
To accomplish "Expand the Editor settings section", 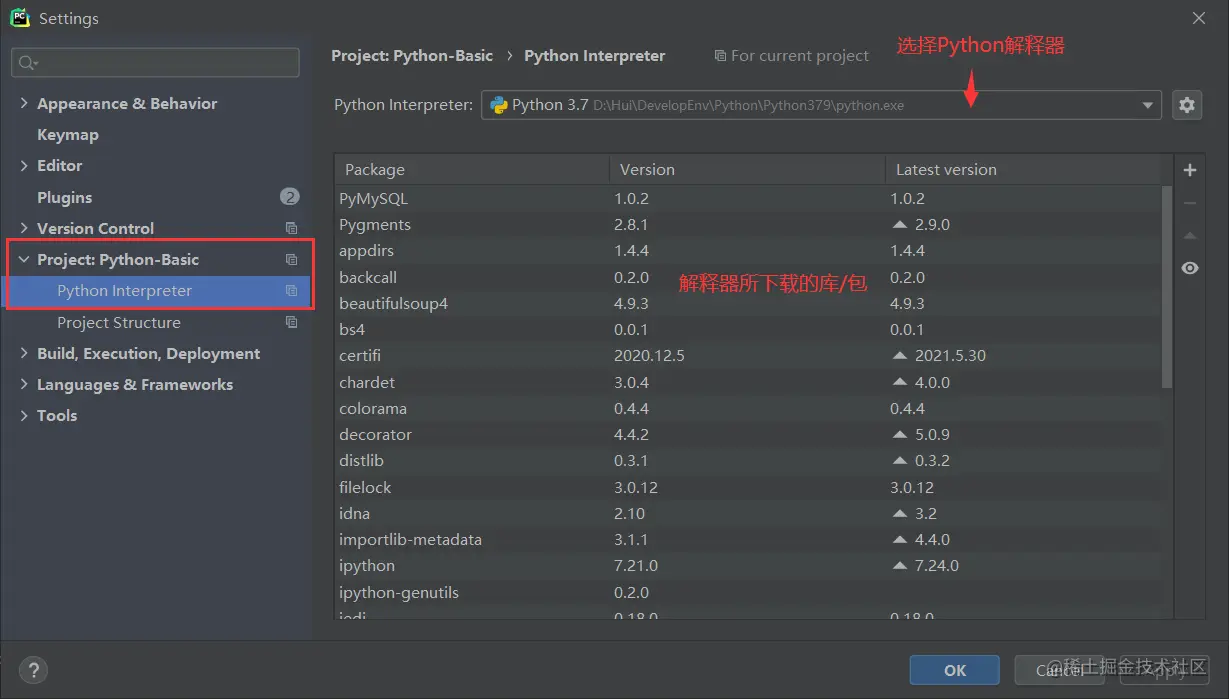I will point(24,165).
